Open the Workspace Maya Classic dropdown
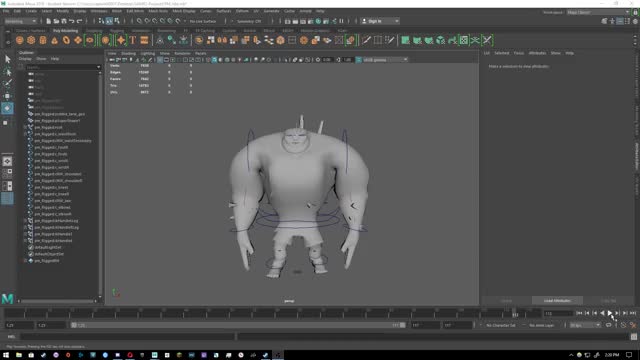Image resolution: width=640 pixels, height=360 pixels. (x=598, y=13)
